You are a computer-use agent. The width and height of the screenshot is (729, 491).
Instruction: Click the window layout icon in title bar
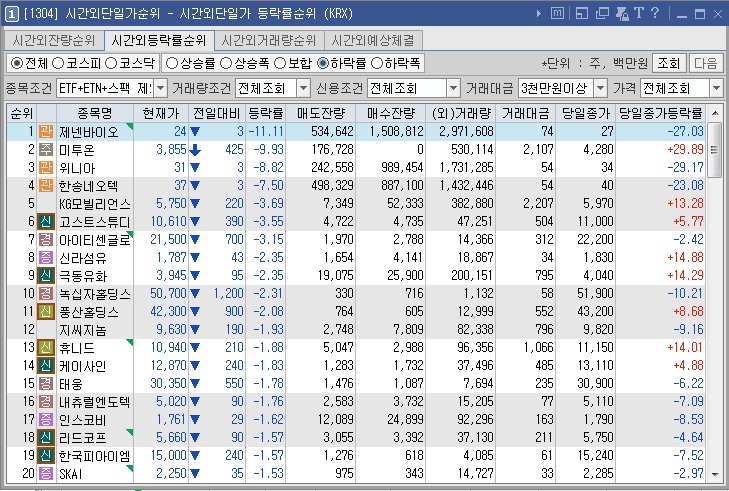582,13
